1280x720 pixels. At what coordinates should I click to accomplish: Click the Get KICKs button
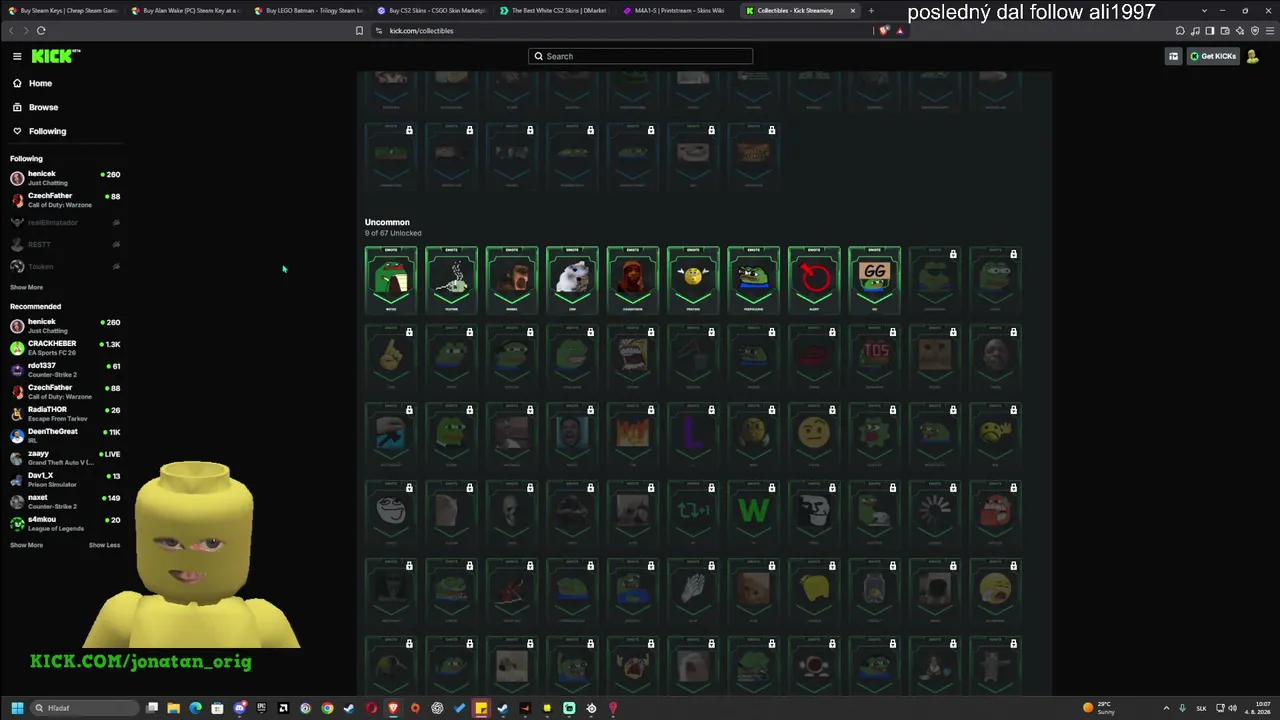[x=1212, y=56]
